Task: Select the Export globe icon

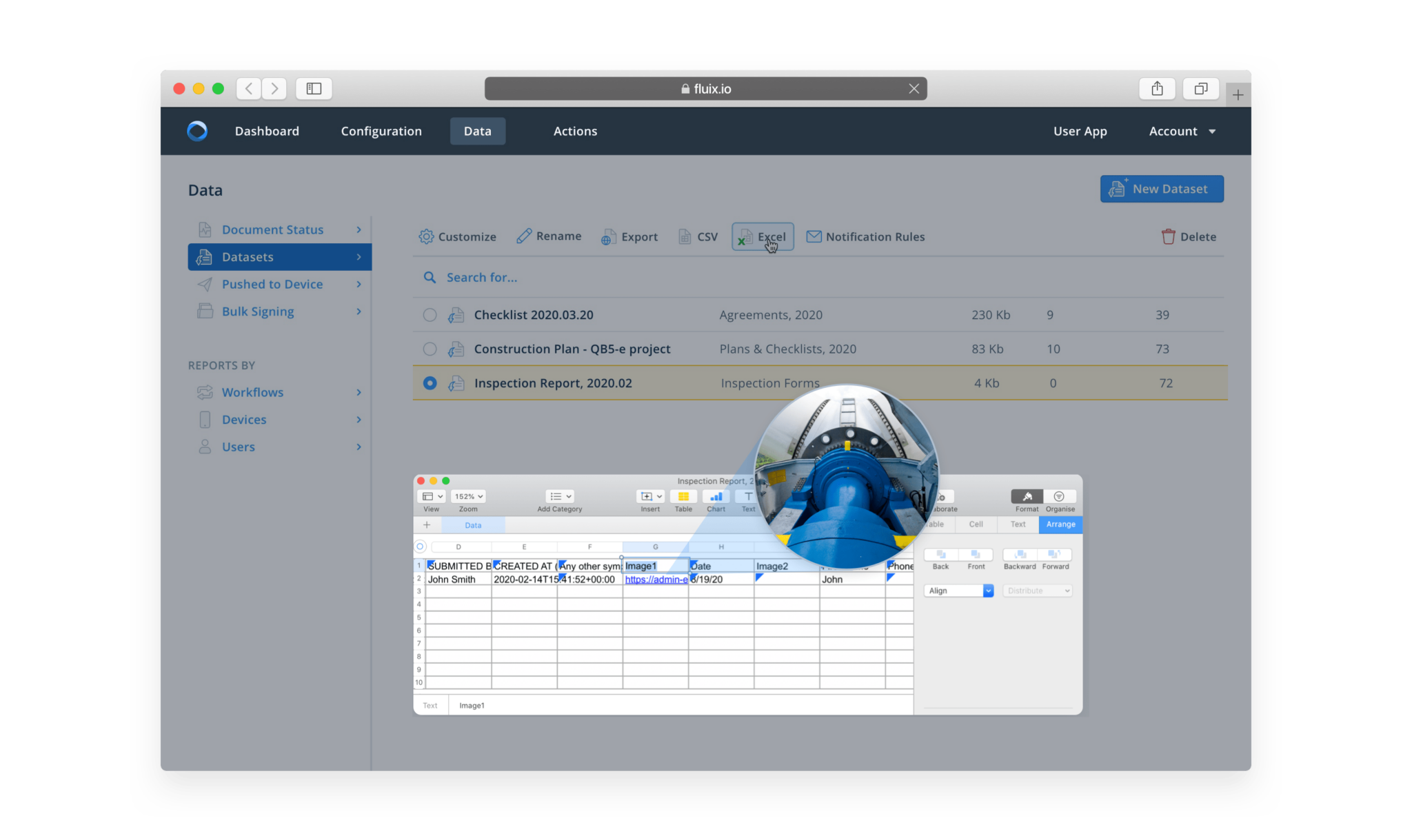Action: pos(609,236)
